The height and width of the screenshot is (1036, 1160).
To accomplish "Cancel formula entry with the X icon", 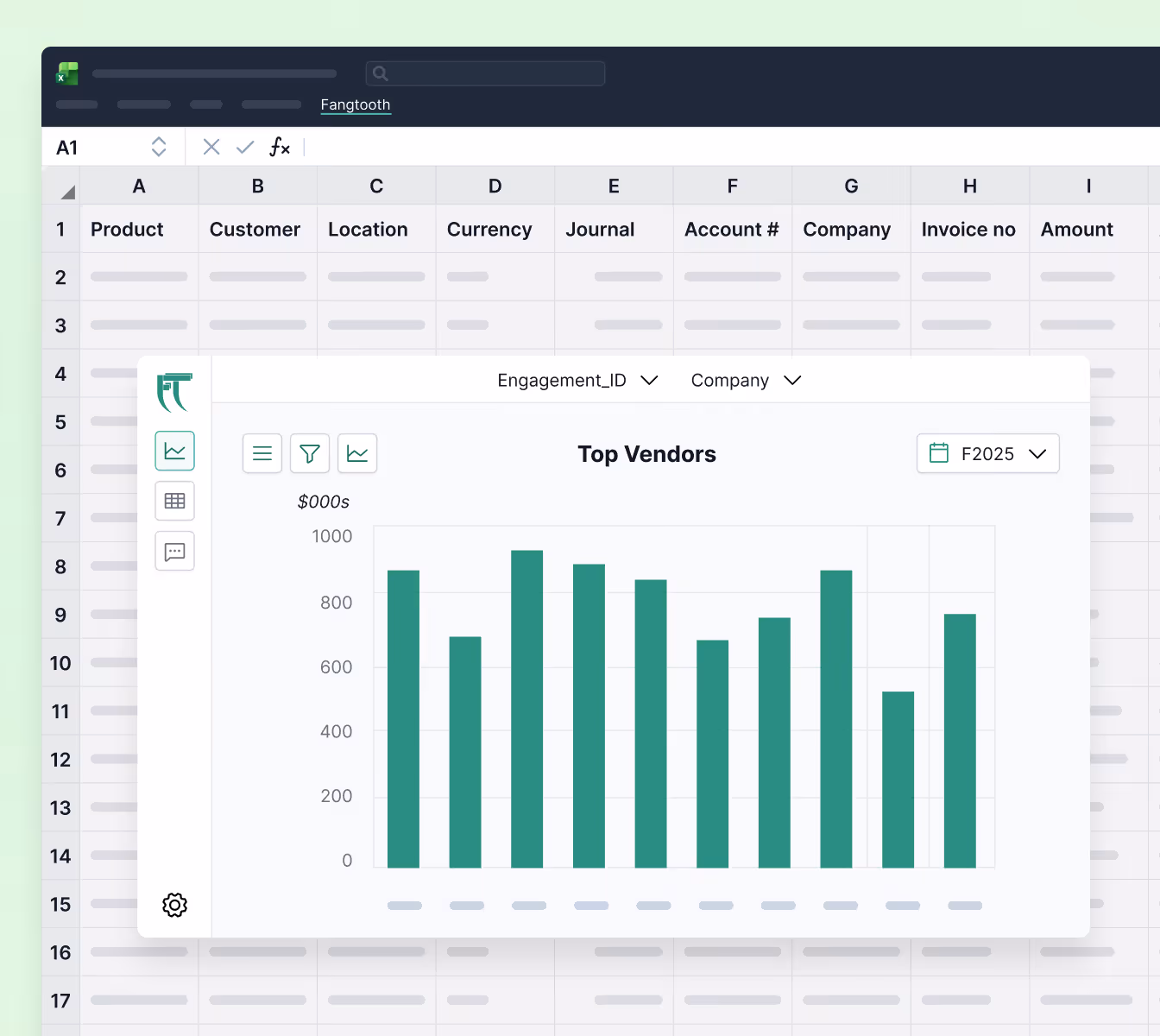I will [211, 147].
